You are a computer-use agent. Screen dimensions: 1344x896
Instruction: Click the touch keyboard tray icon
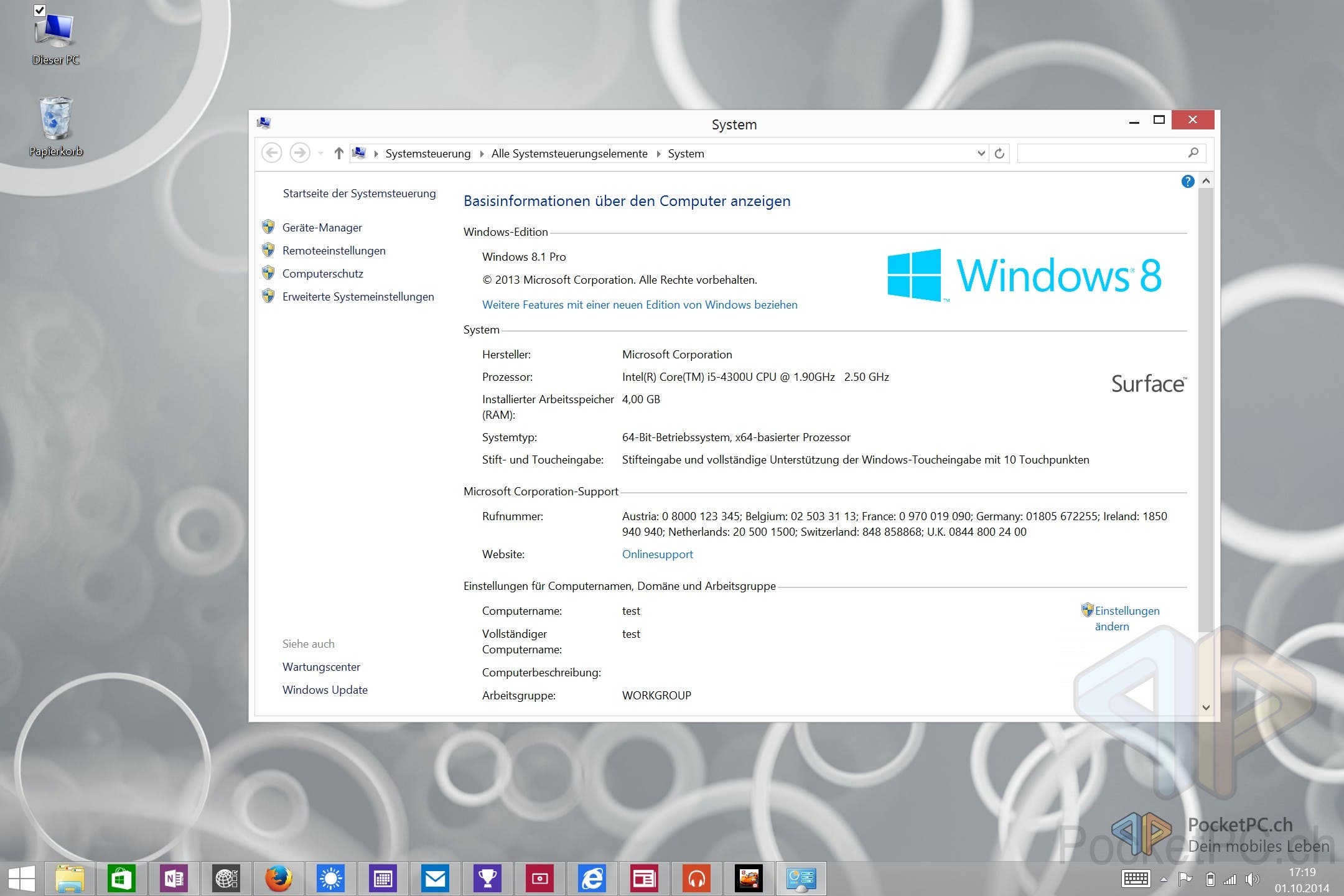point(1136,879)
